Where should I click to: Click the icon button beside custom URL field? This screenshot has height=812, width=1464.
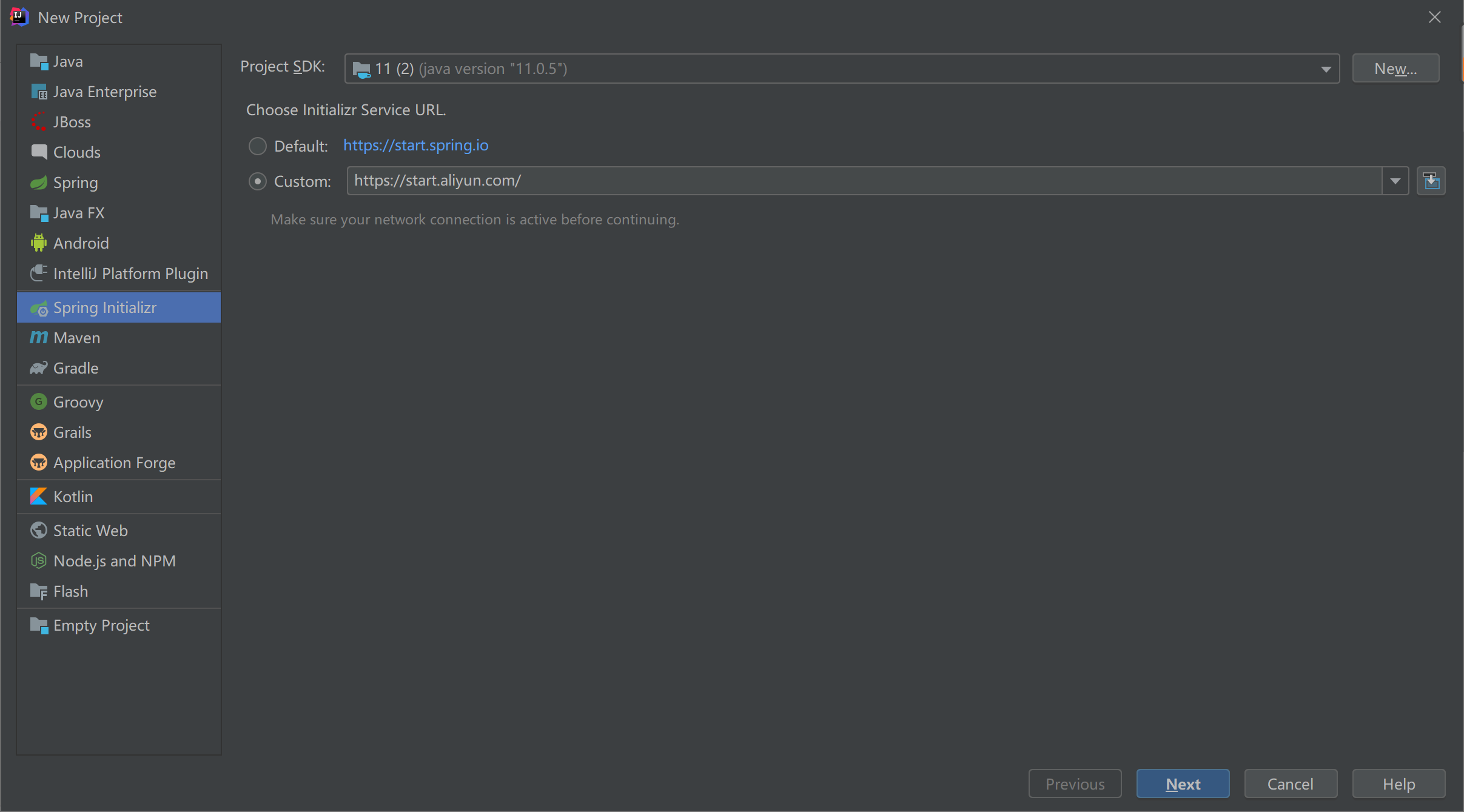[x=1431, y=181]
